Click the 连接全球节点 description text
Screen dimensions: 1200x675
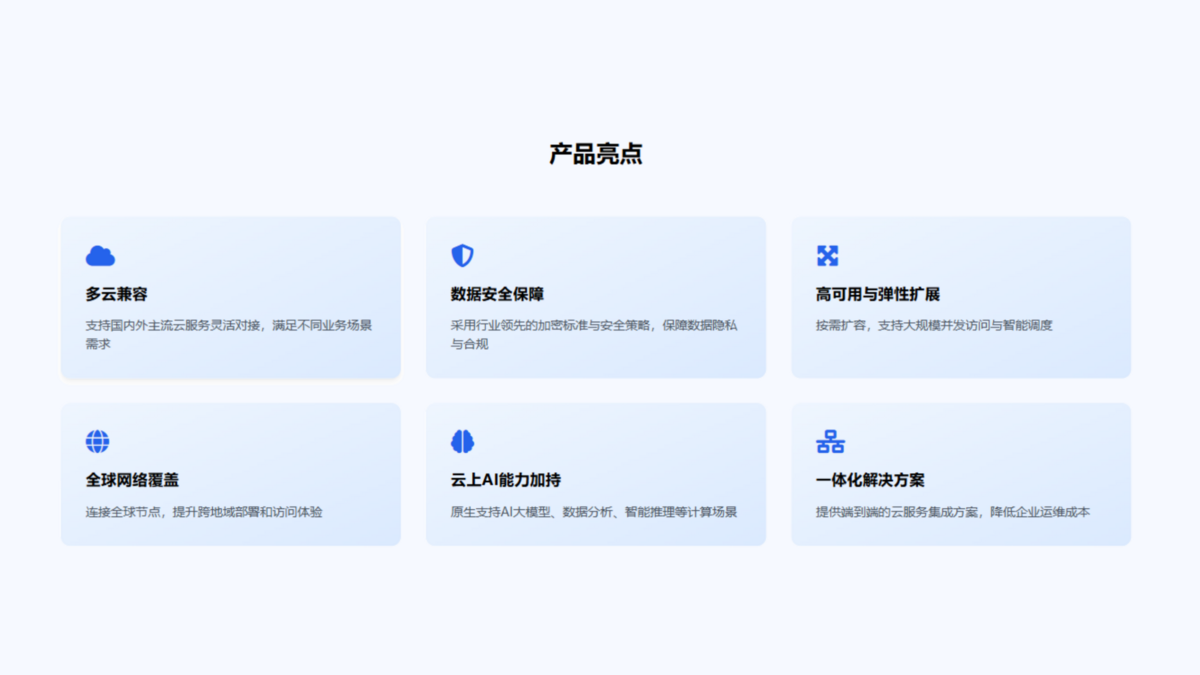[x=204, y=512]
